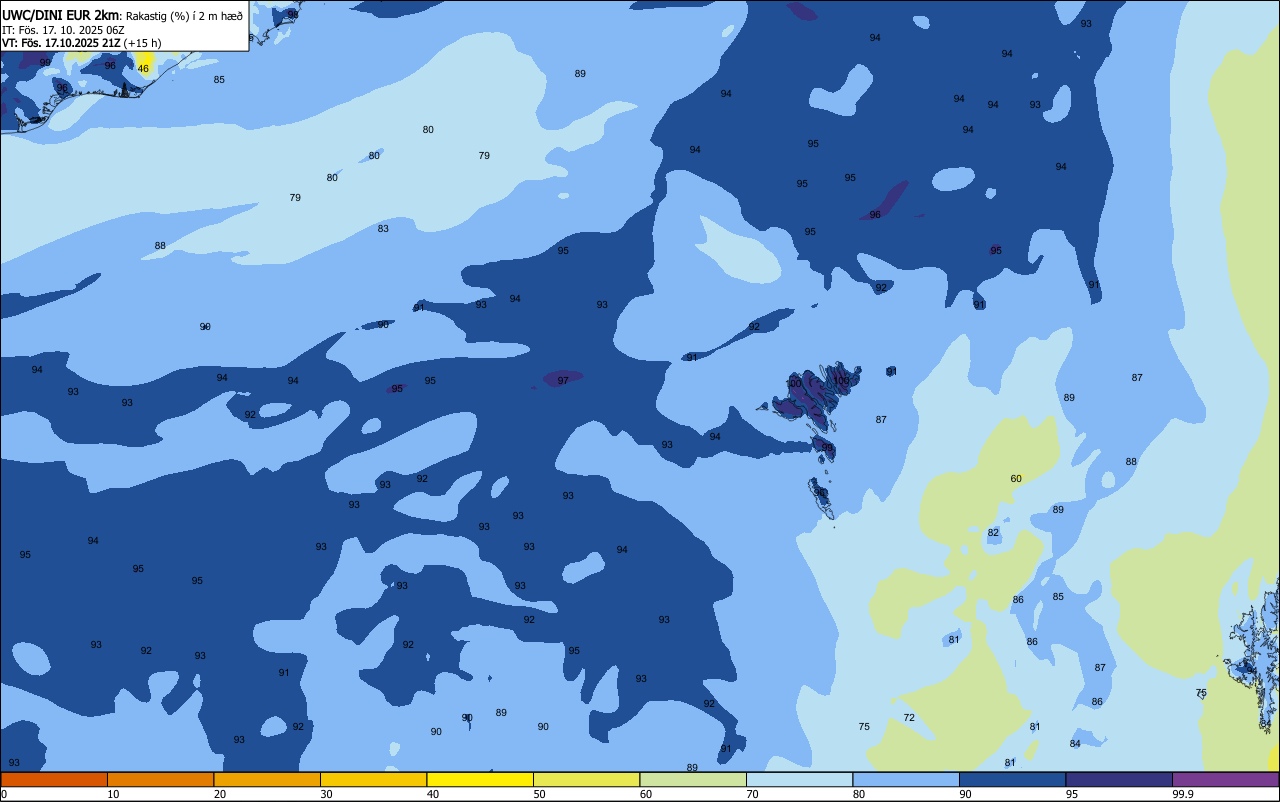
Task: Pick the 40–50 bright yellow legend swatch
Action: coord(480,779)
